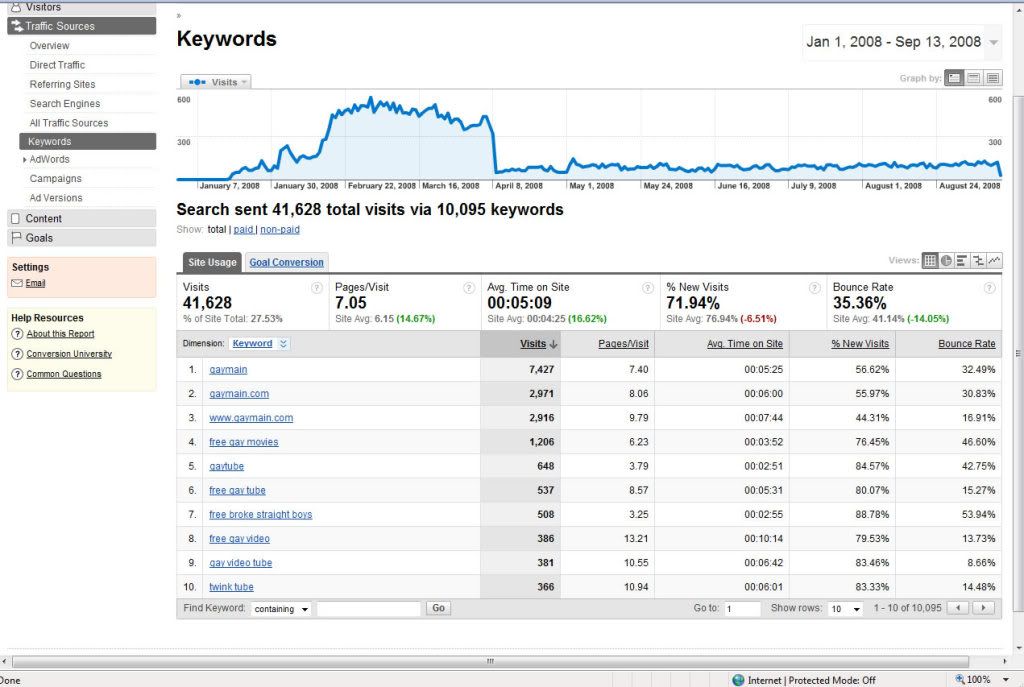
Task: Expand the AdWords sidebar item
Action: 24,160
